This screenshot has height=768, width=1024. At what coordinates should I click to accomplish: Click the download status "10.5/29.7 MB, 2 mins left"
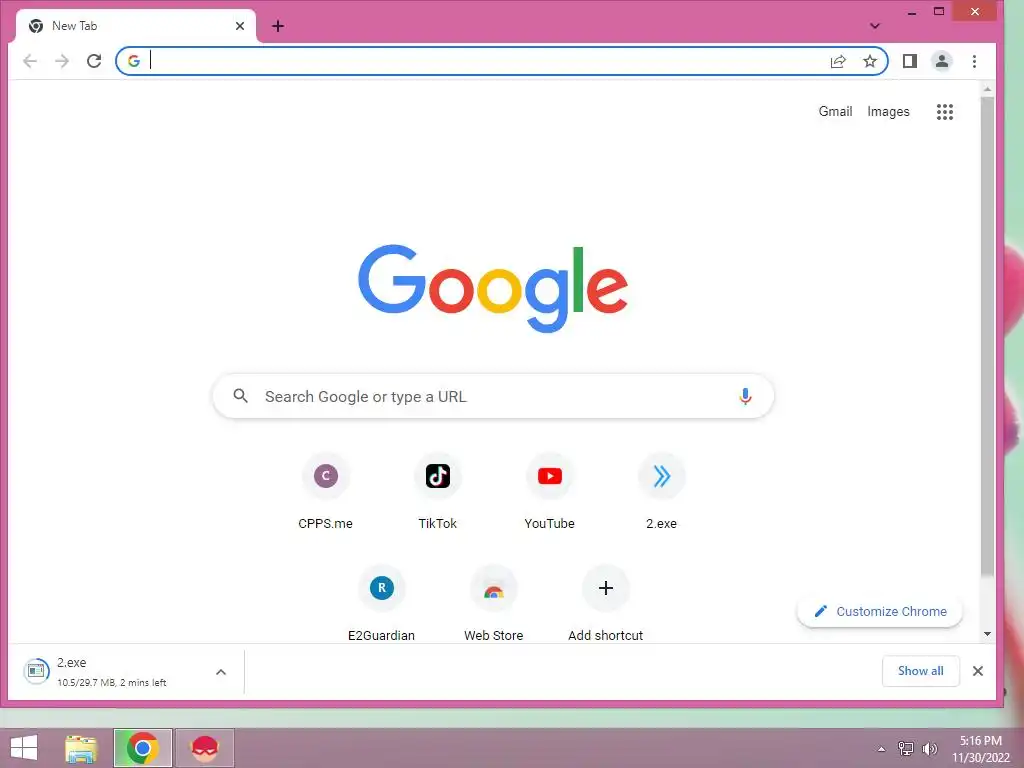112,682
